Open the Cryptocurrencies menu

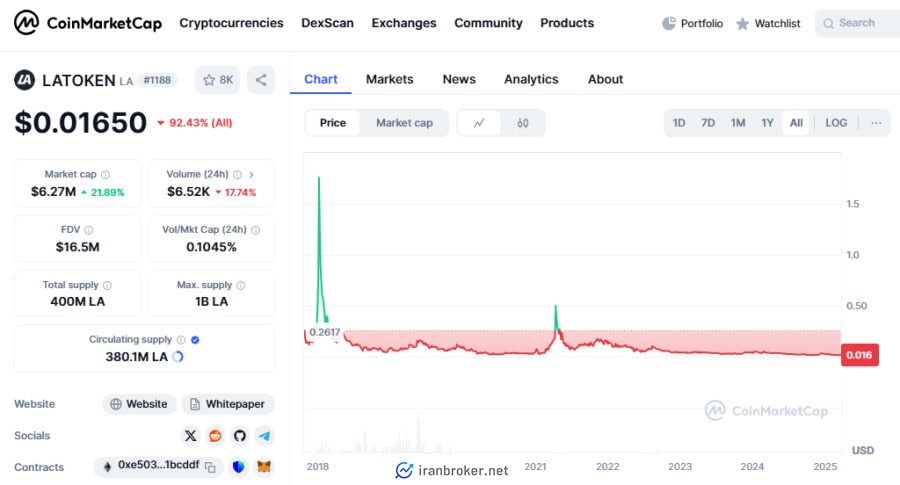point(231,23)
